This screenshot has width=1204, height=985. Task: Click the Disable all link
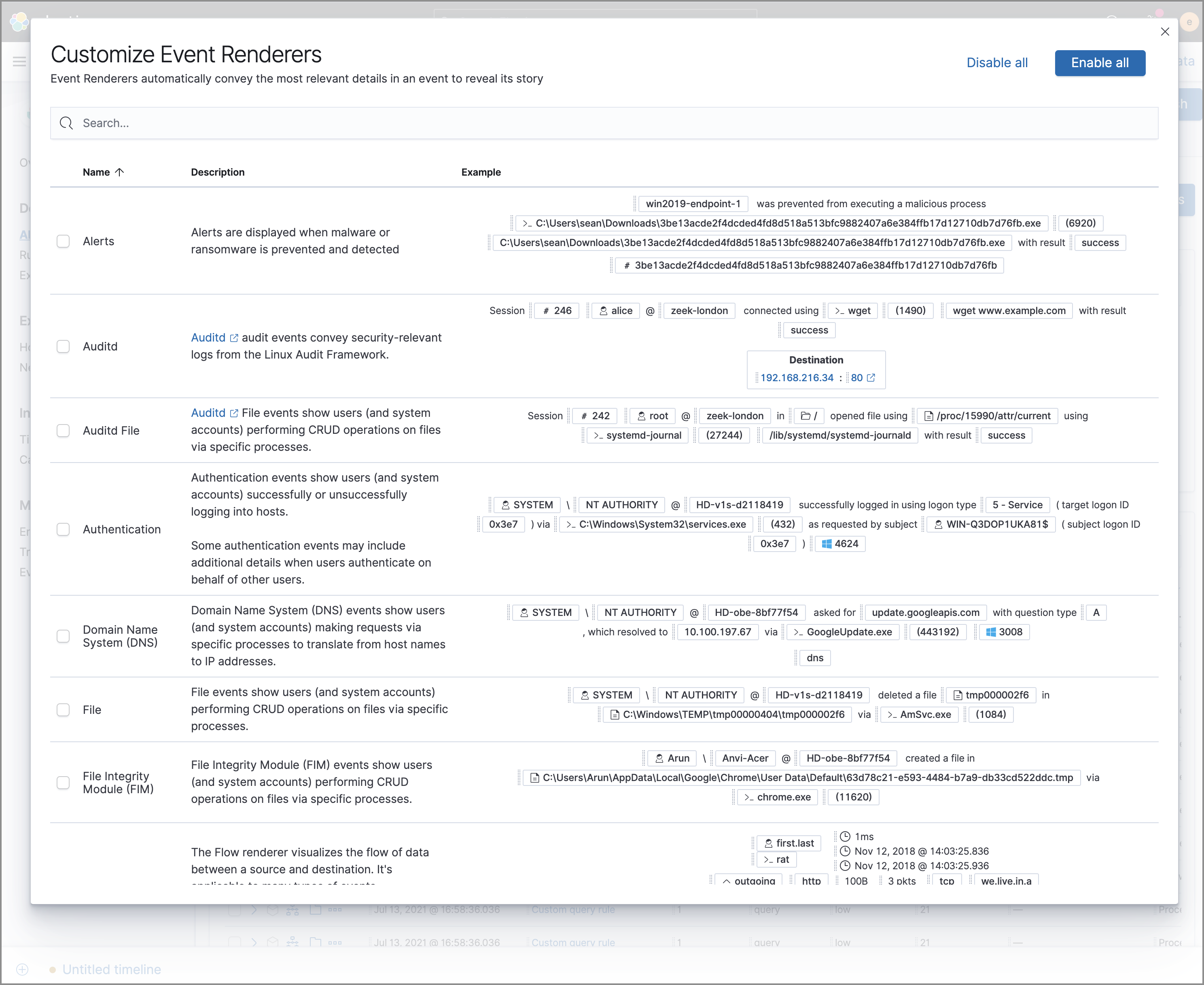click(996, 62)
